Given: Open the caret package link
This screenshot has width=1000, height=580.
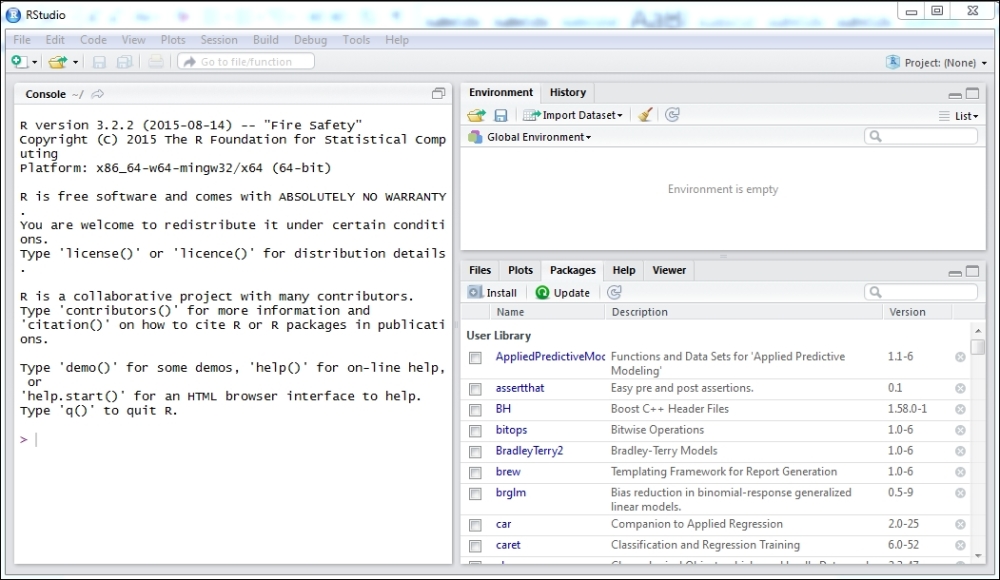Looking at the screenshot, I should [x=508, y=545].
